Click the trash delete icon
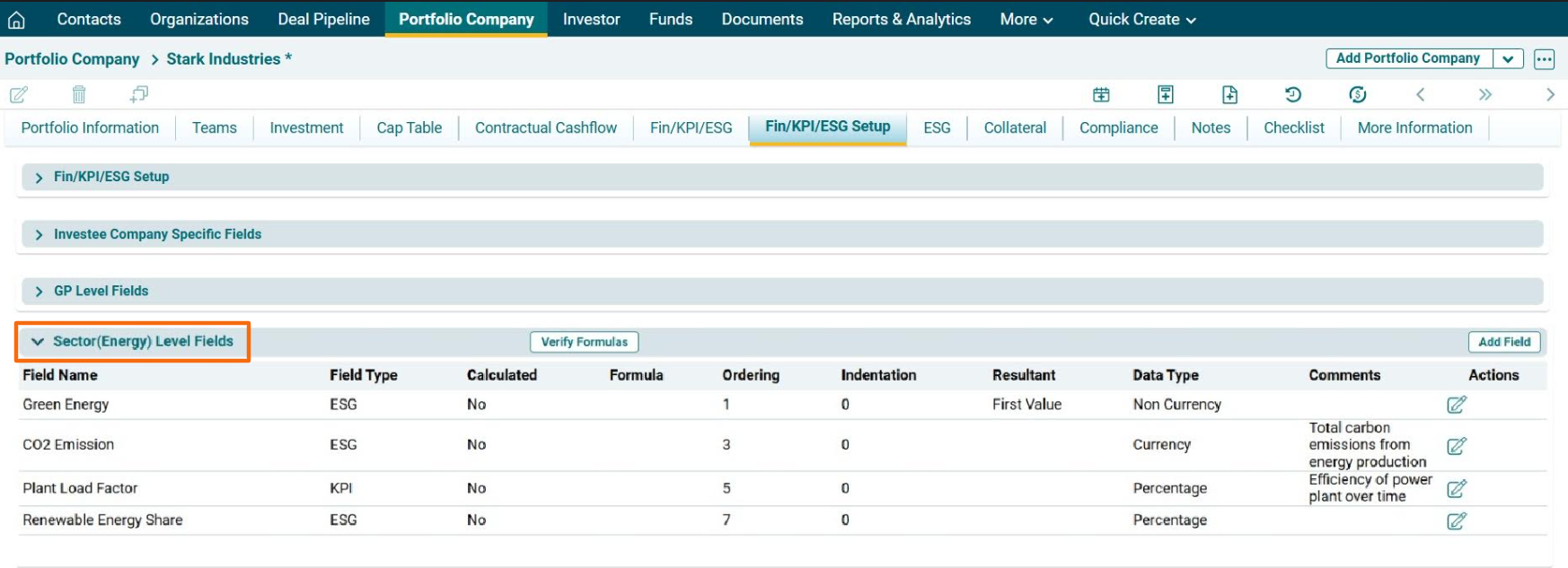The width and height of the screenshot is (1568, 568). click(79, 94)
